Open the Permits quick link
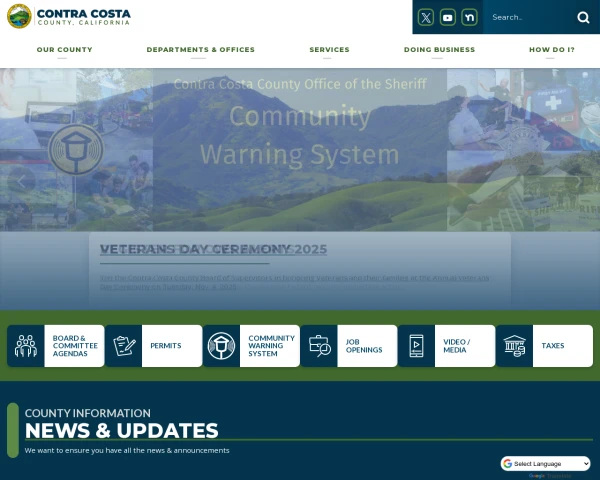 coord(153,346)
